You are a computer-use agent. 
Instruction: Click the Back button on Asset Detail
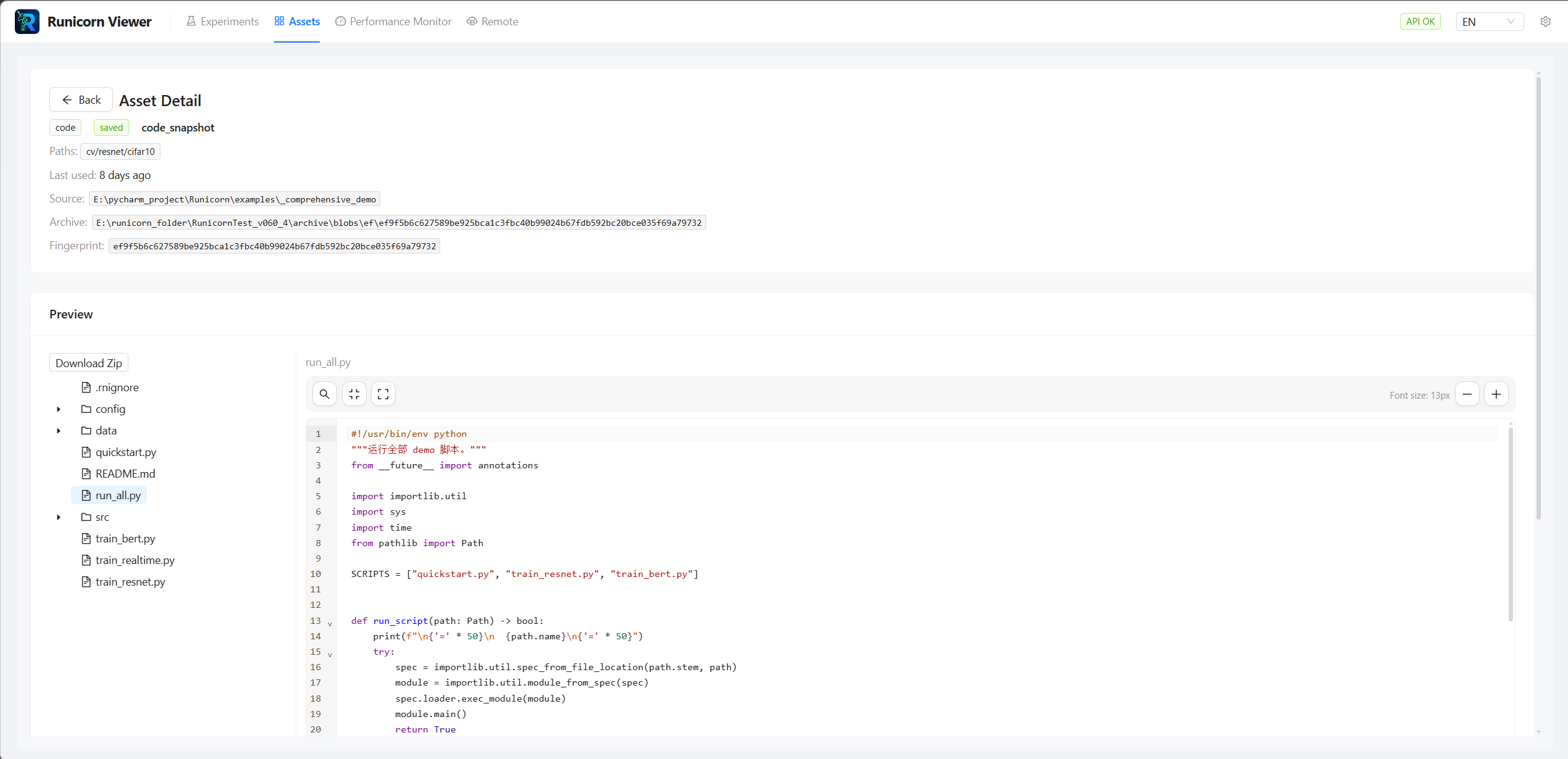[80, 99]
